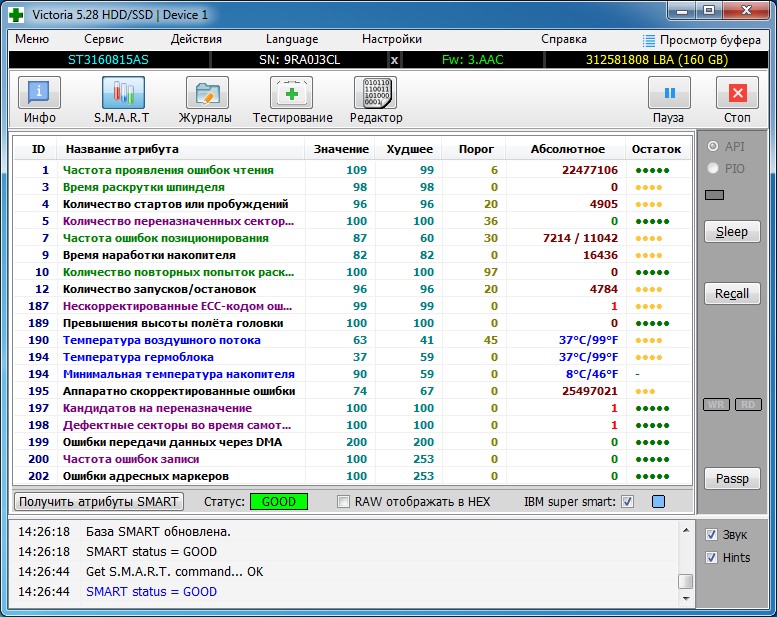Select row Ошибки передачи данных через DMA
This screenshot has height=617, width=777.
[x=352, y=442]
